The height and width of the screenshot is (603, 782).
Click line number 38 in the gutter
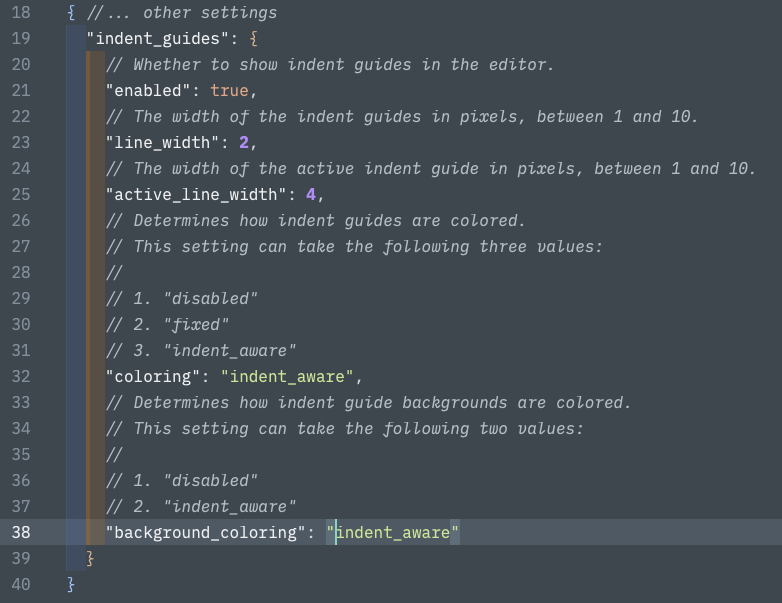click(x=22, y=533)
